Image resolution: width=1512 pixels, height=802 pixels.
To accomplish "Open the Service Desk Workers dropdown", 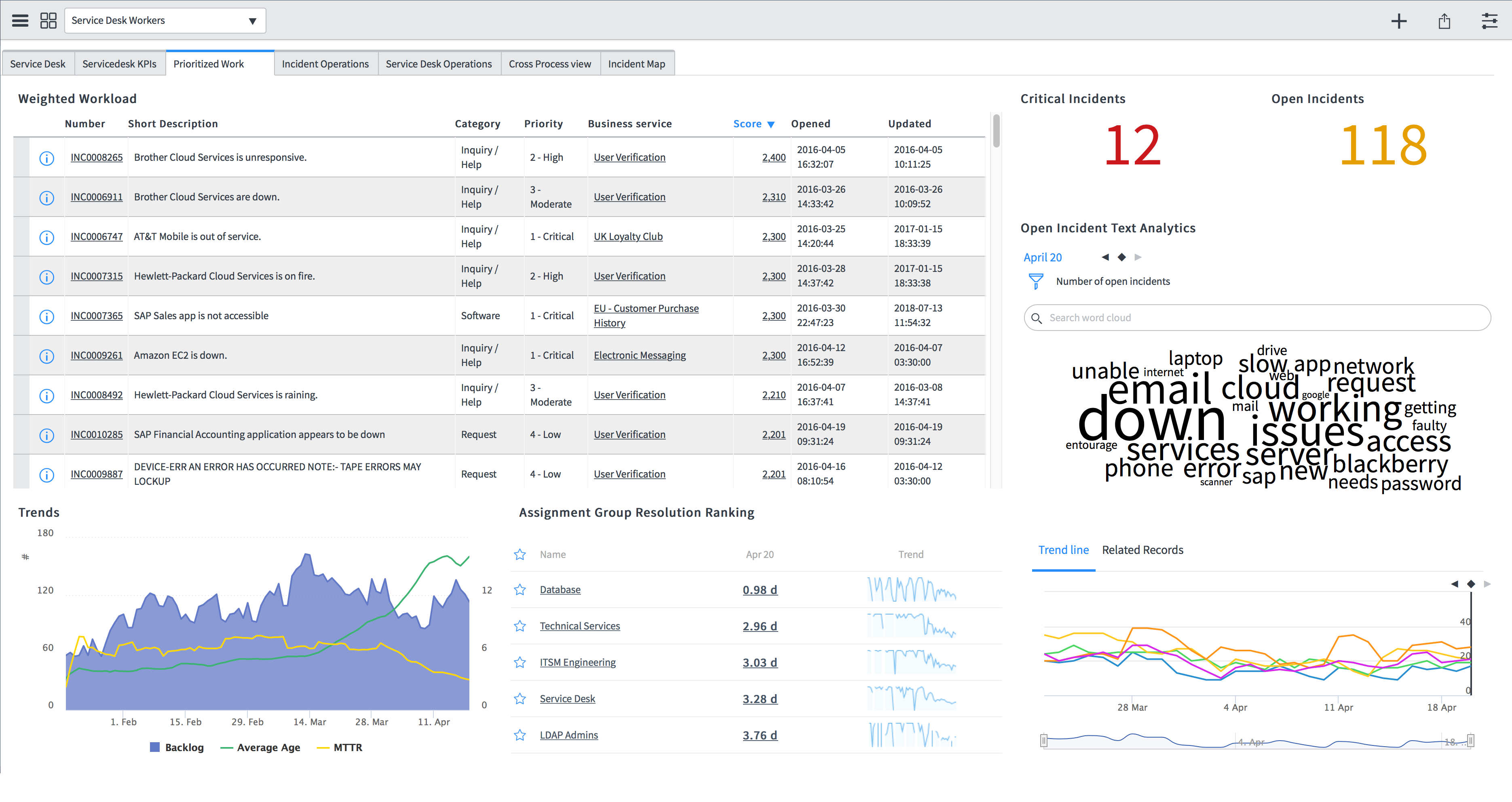I will 165,21.
